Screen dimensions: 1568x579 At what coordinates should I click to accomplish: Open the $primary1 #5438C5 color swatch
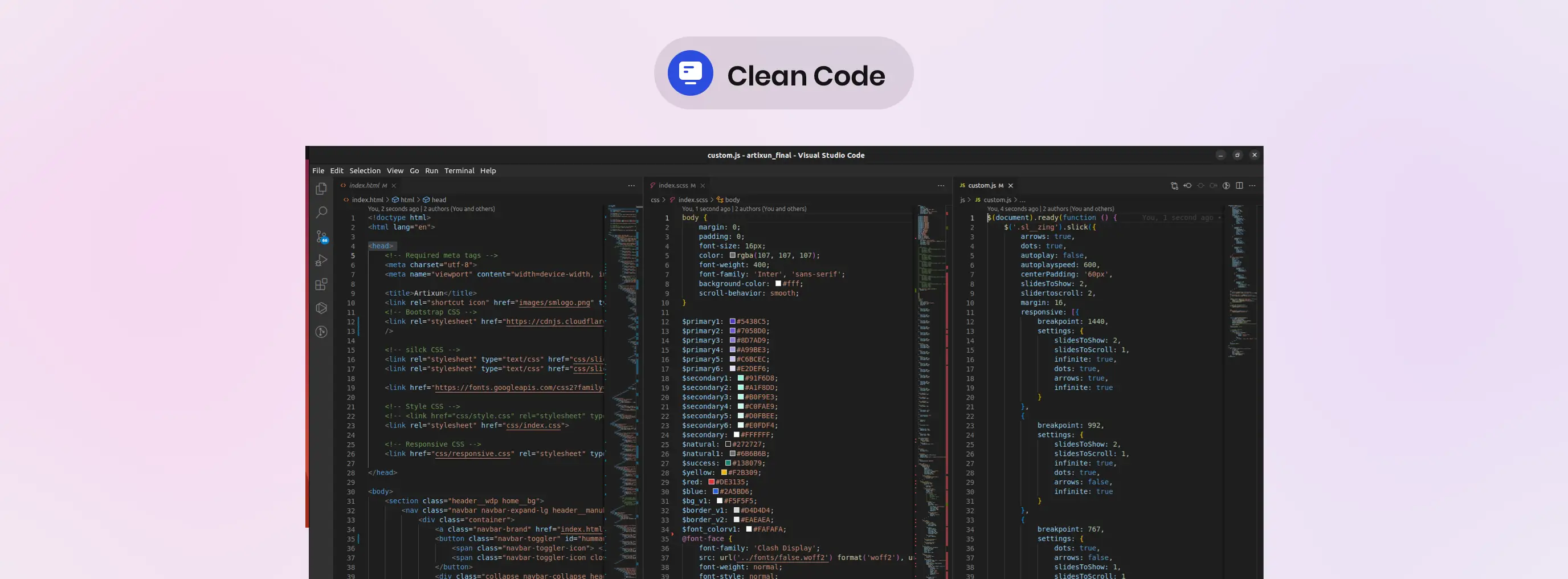pos(733,321)
